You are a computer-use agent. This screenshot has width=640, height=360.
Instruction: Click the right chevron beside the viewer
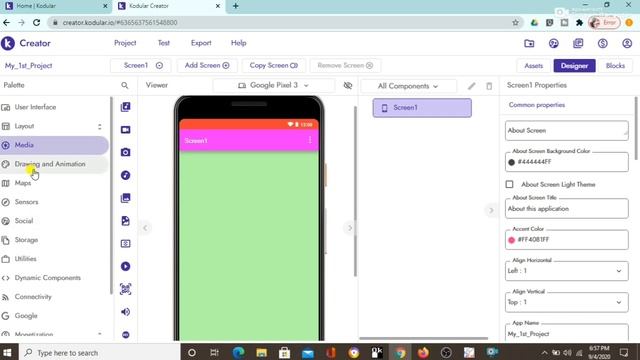point(350,228)
